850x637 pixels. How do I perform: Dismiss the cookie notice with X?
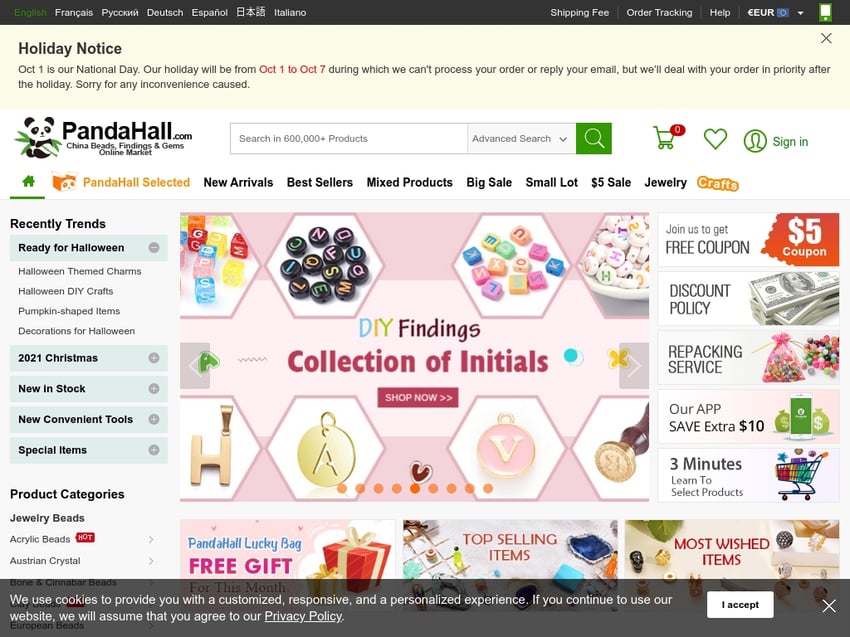[x=829, y=606]
